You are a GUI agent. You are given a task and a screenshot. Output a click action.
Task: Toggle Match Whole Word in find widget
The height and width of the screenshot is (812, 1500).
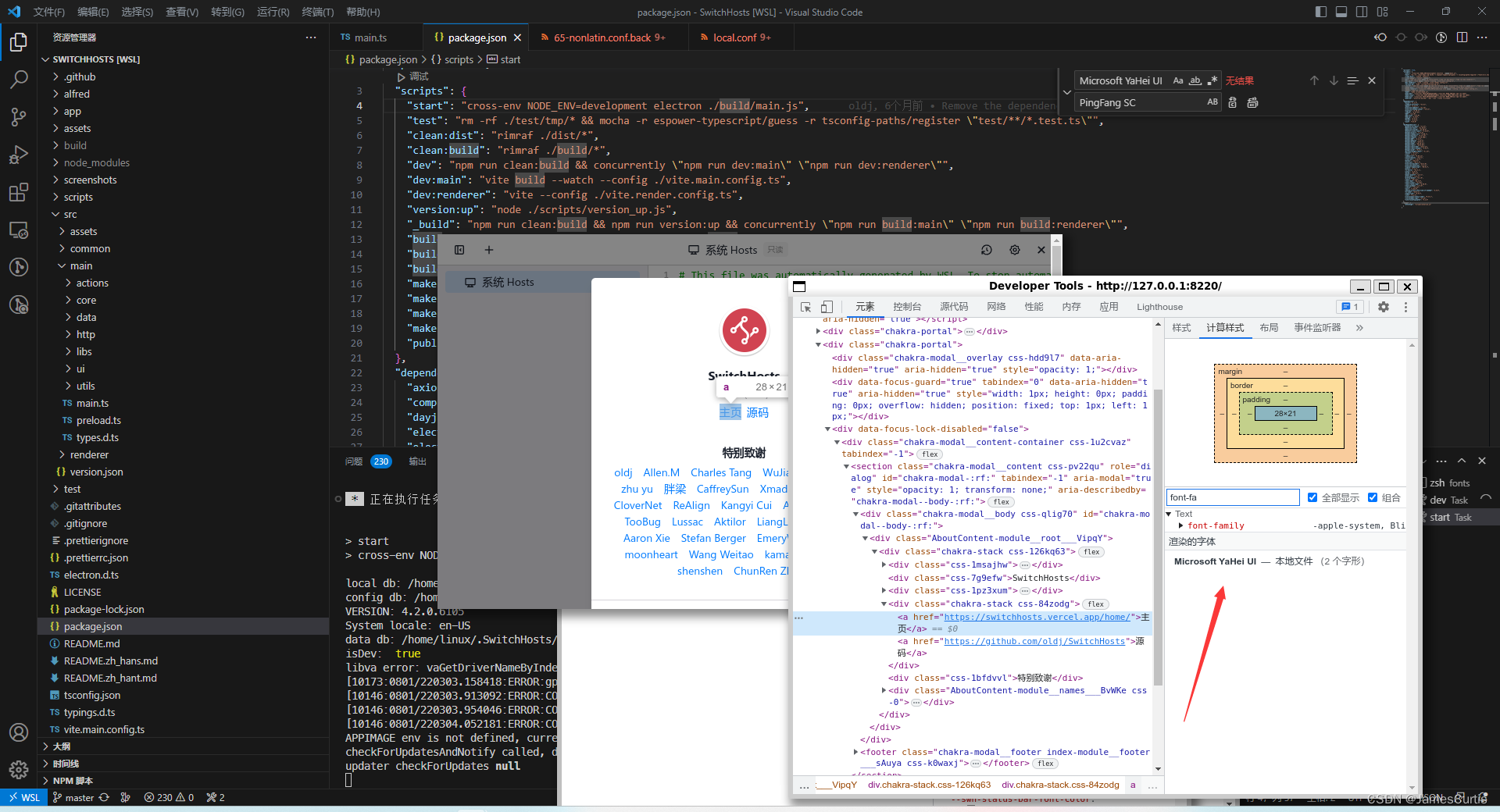tap(1195, 80)
